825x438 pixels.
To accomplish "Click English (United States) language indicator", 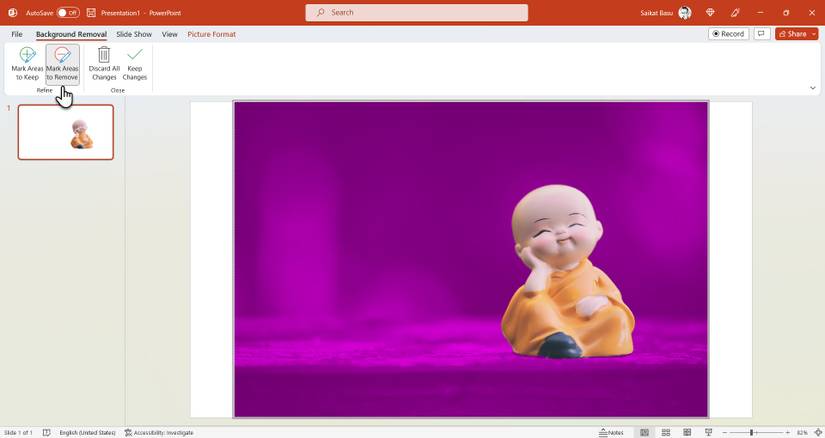I will [87, 433].
